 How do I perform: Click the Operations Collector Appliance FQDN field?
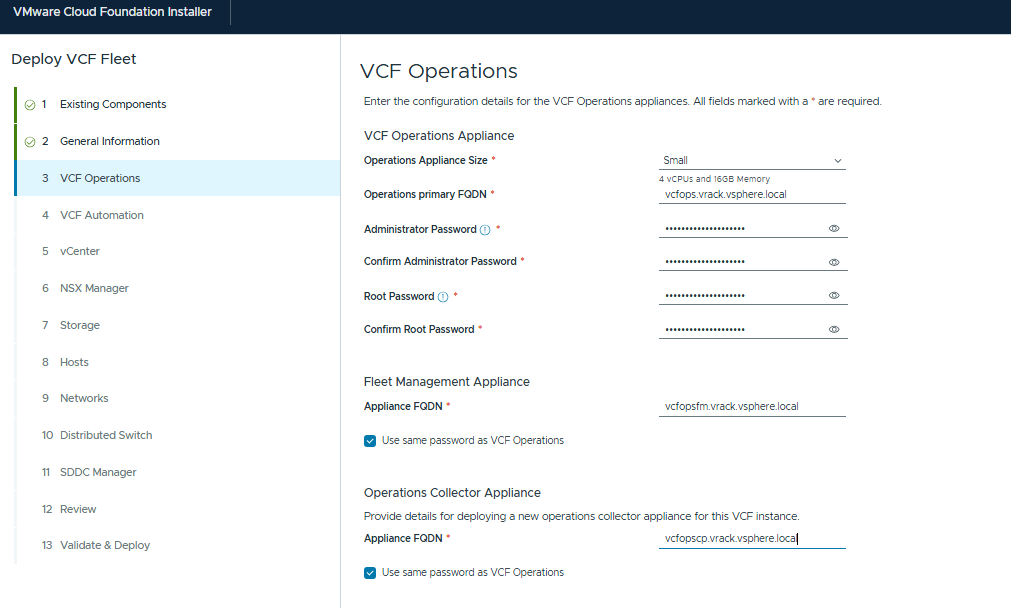[x=752, y=539]
